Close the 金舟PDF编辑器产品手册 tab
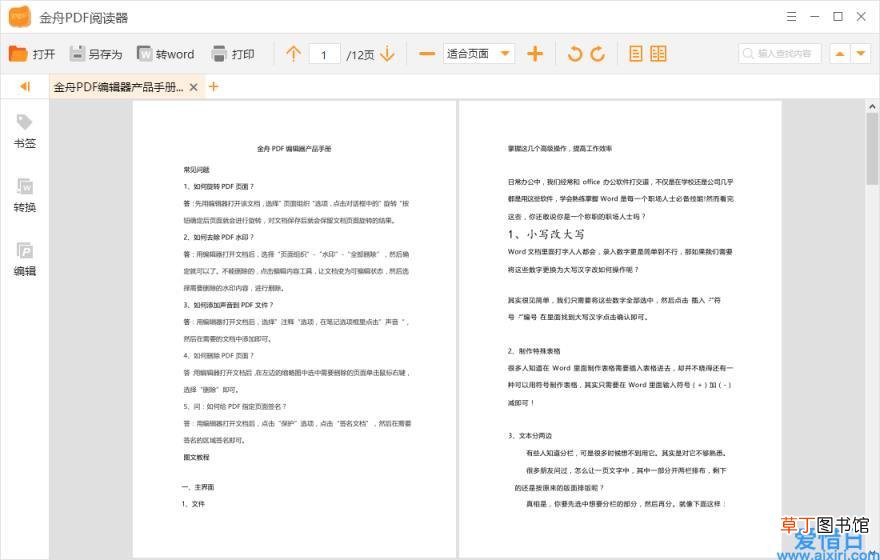 [193, 87]
